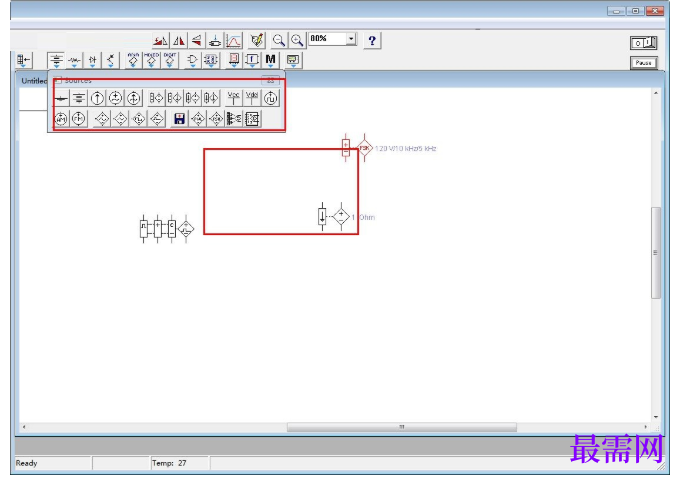Select the DC Current Source icon
Image resolution: width=682 pixels, height=480 pixels.
click(97, 98)
